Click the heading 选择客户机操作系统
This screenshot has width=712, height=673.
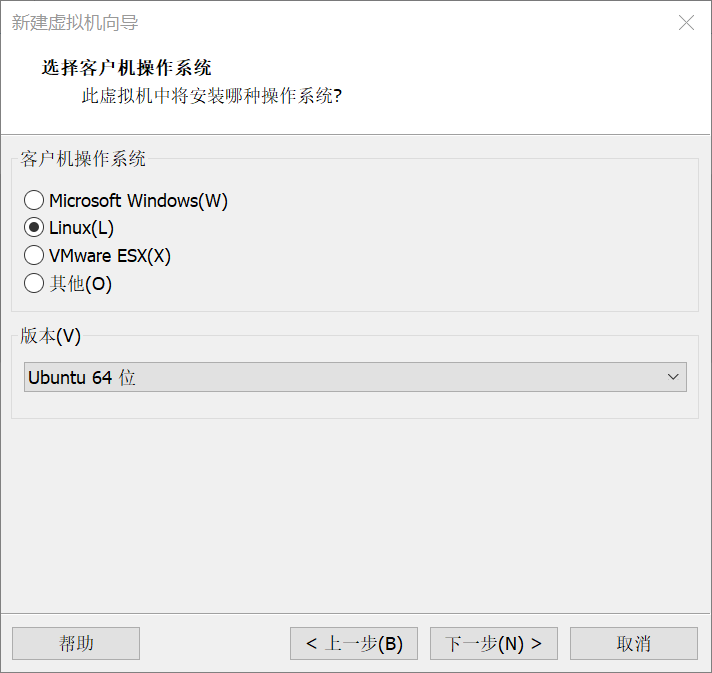(127, 68)
